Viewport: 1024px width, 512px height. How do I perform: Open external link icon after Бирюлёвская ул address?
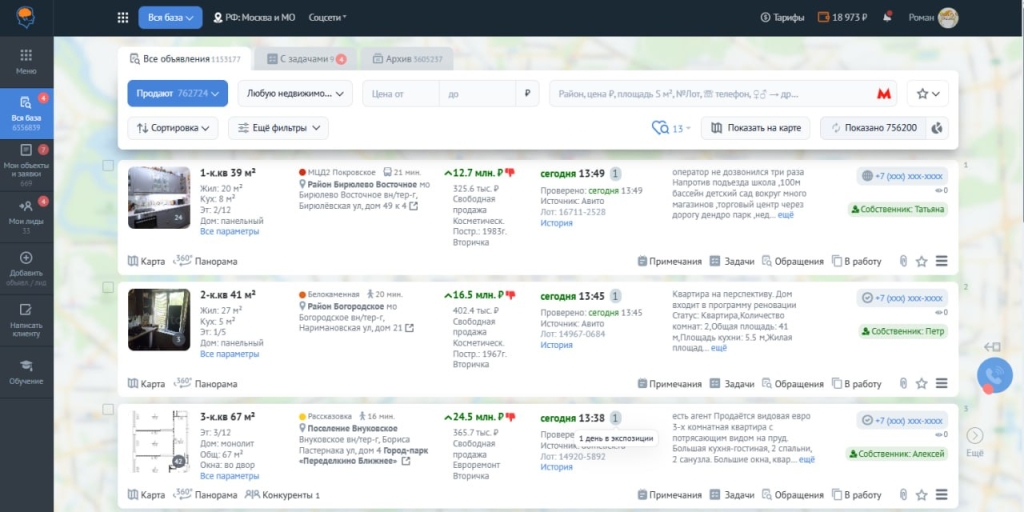click(413, 206)
